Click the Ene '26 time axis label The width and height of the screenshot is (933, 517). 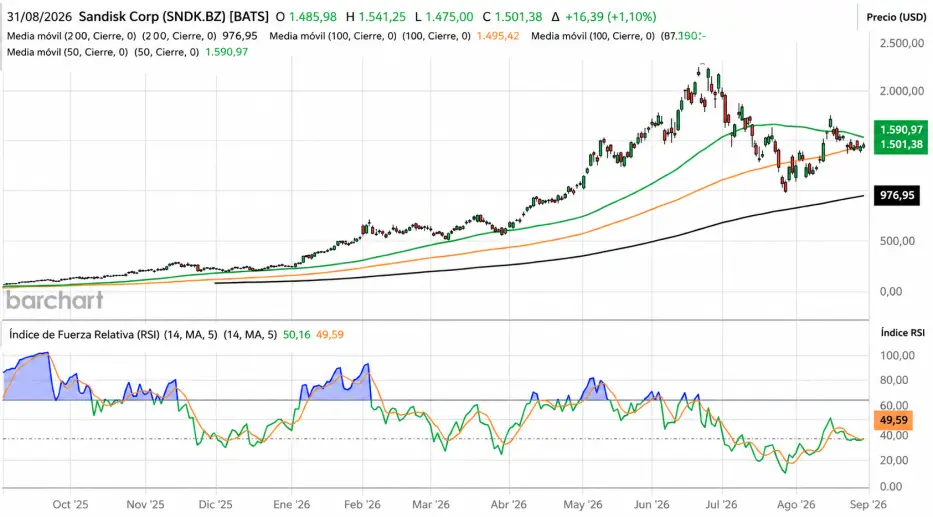pos(292,505)
